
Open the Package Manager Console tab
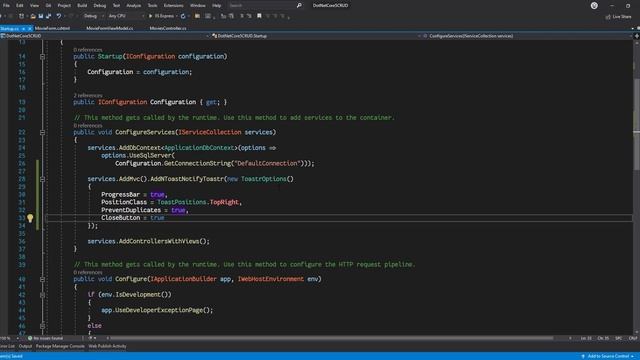tap(60, 346)
